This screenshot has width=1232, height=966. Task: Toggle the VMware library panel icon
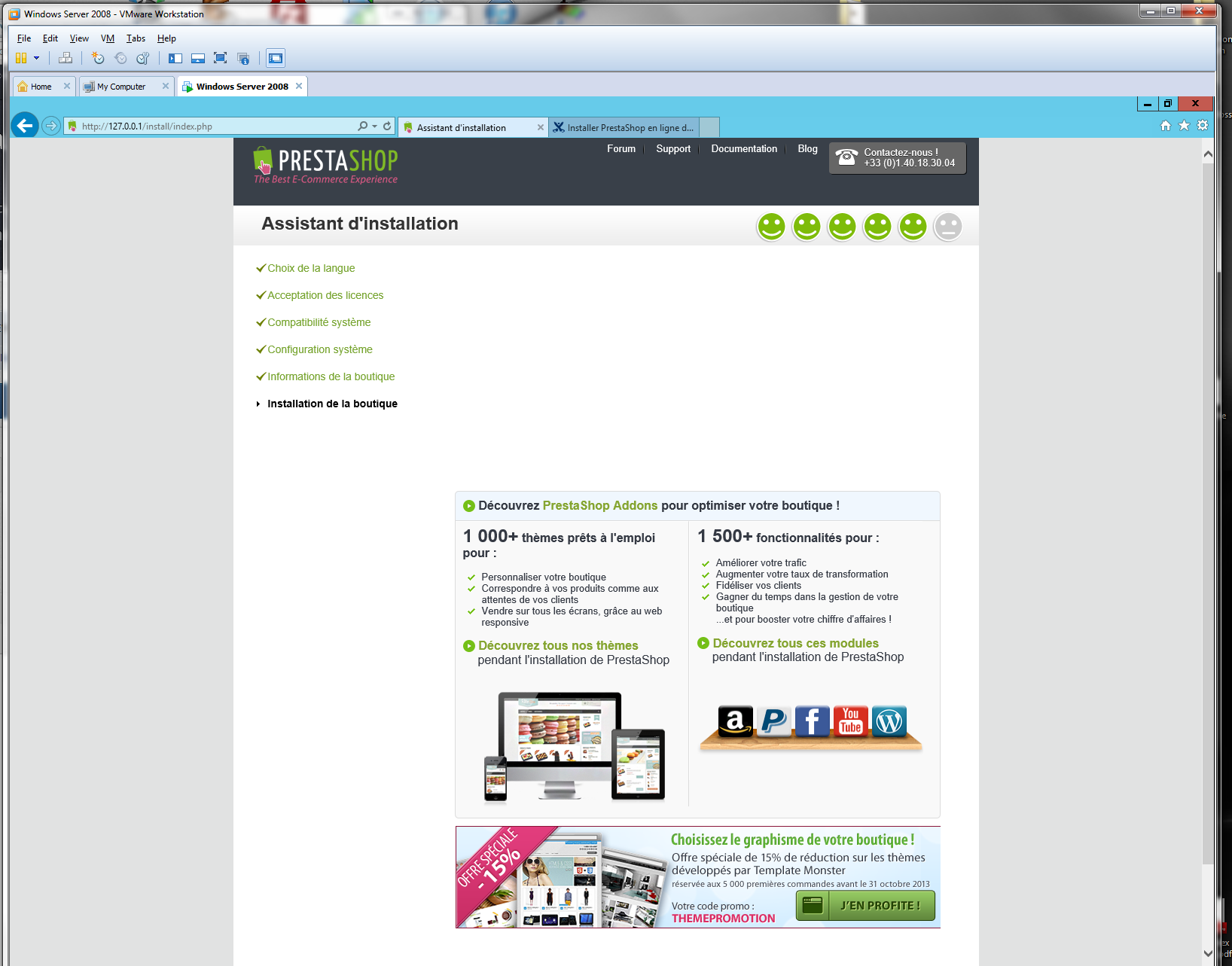(x=175, y=58)
